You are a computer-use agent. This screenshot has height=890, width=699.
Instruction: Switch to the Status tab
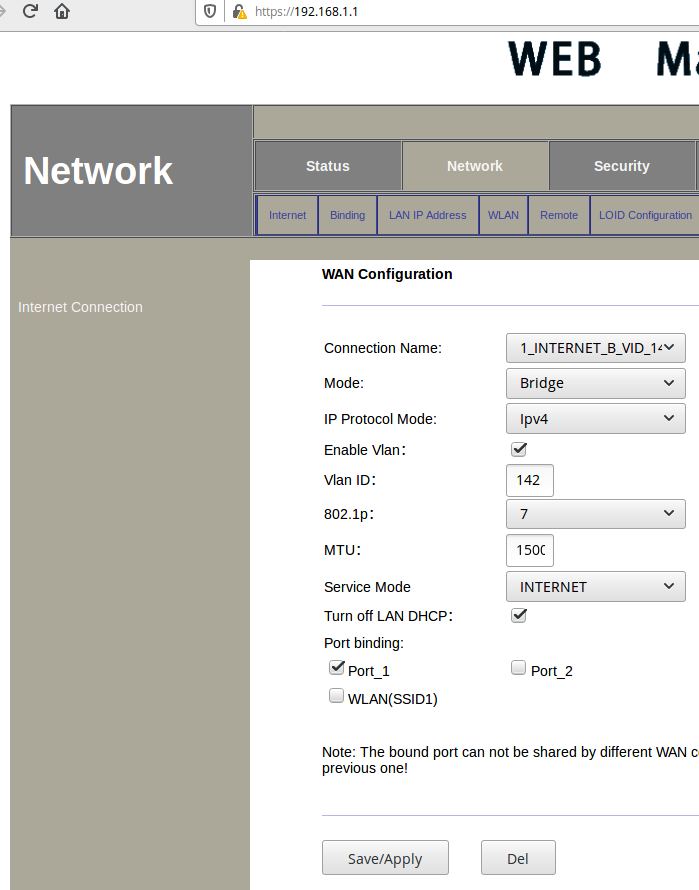(x=328, y=166)
